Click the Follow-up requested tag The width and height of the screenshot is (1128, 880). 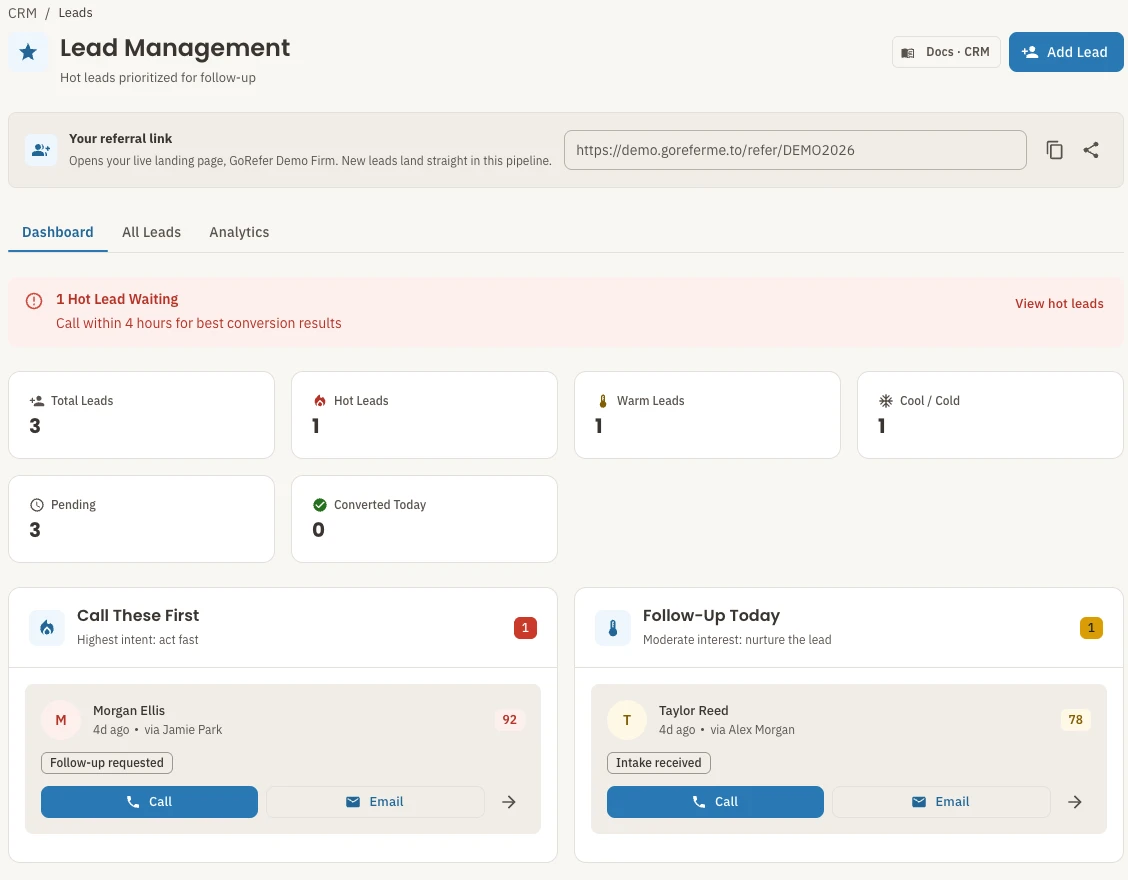(106, 763)
